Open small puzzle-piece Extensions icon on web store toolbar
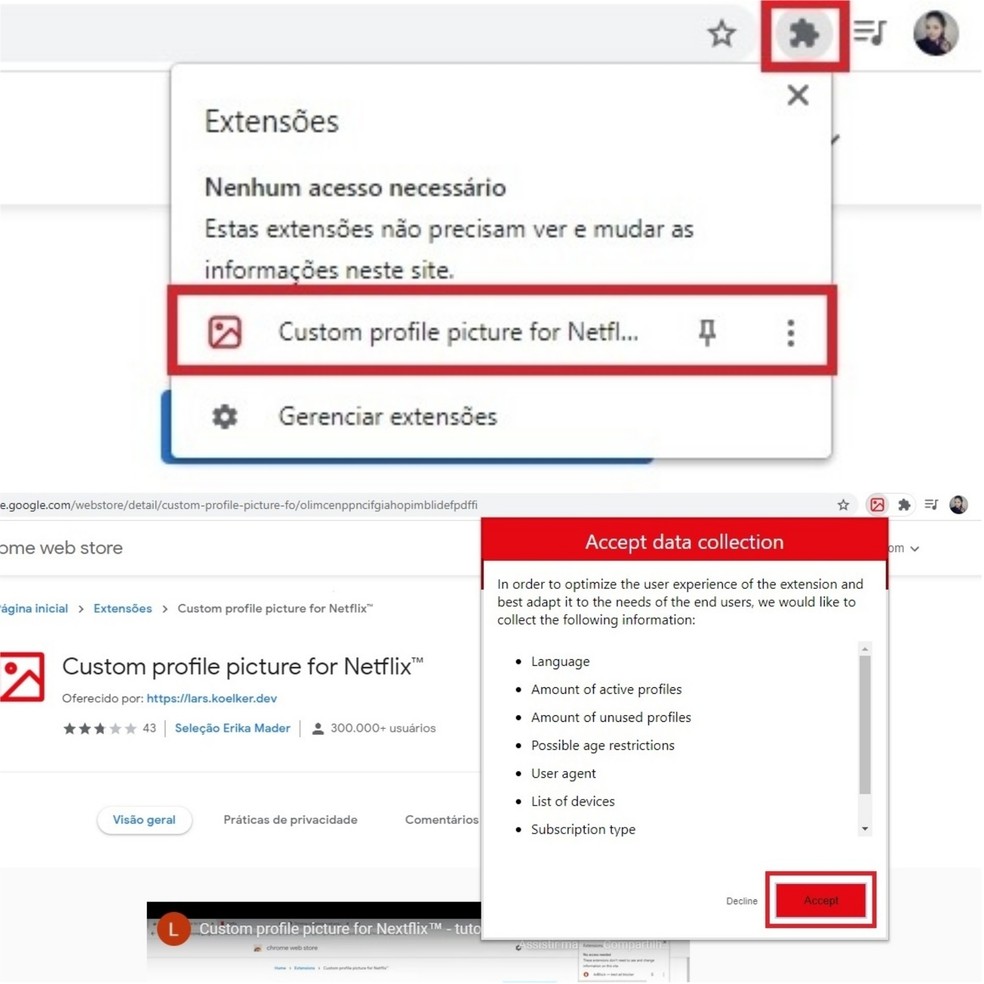Screen dimensions: 984x984 [904, 505]
